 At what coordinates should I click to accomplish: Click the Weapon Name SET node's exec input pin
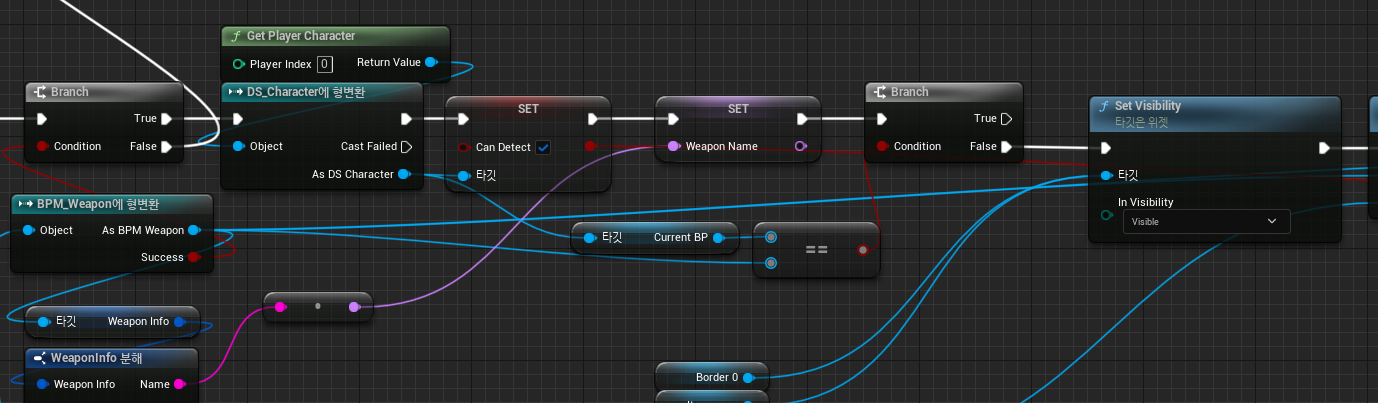point(673,119)
